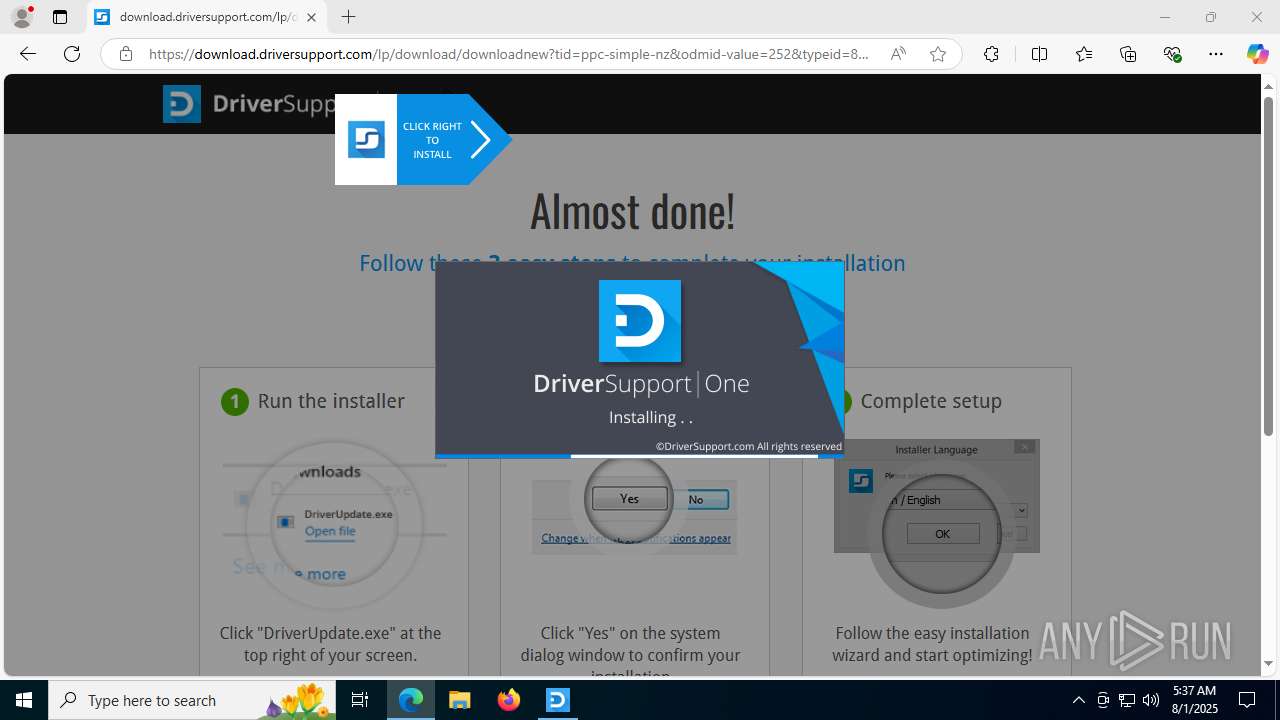Go back to the previous page
The width and height of the screenshot is (1280, 720).
pyautogui.click(x=28, y=54)
